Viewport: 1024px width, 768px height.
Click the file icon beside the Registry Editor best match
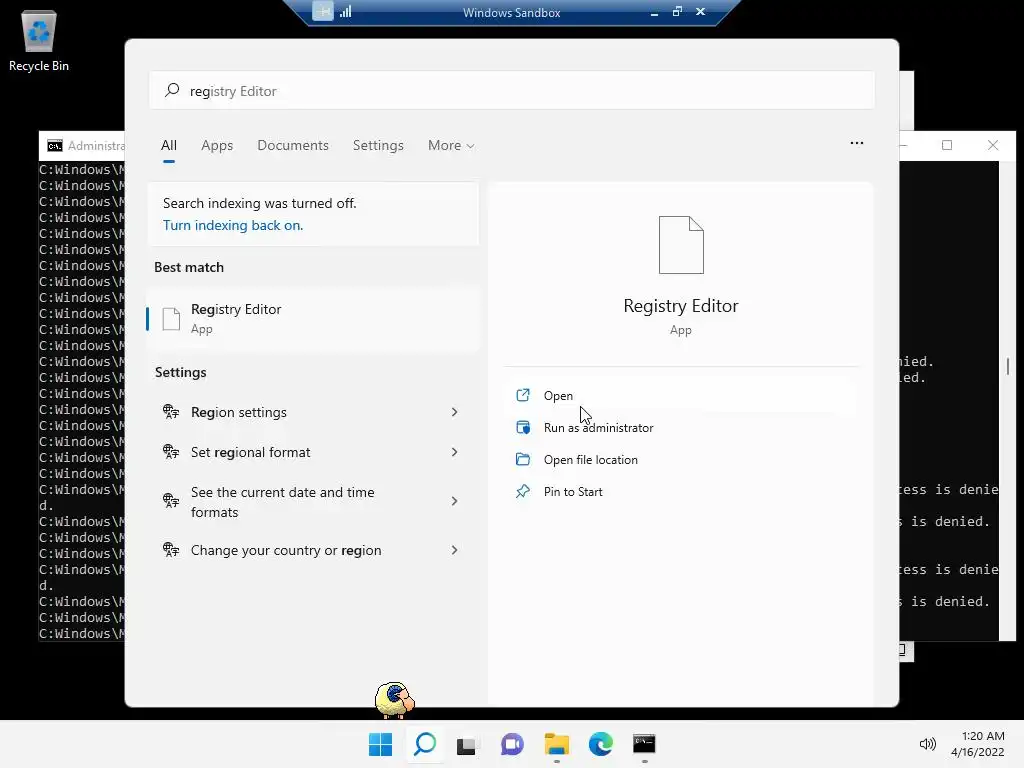[171, 319]
